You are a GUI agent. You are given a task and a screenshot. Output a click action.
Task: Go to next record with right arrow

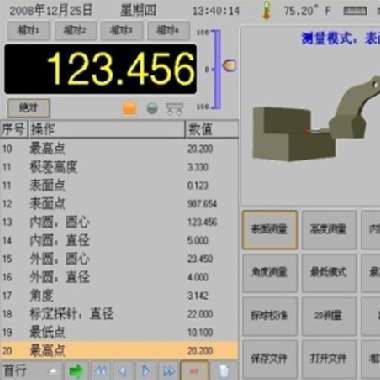pyautogui.click(x=146, y=371)
